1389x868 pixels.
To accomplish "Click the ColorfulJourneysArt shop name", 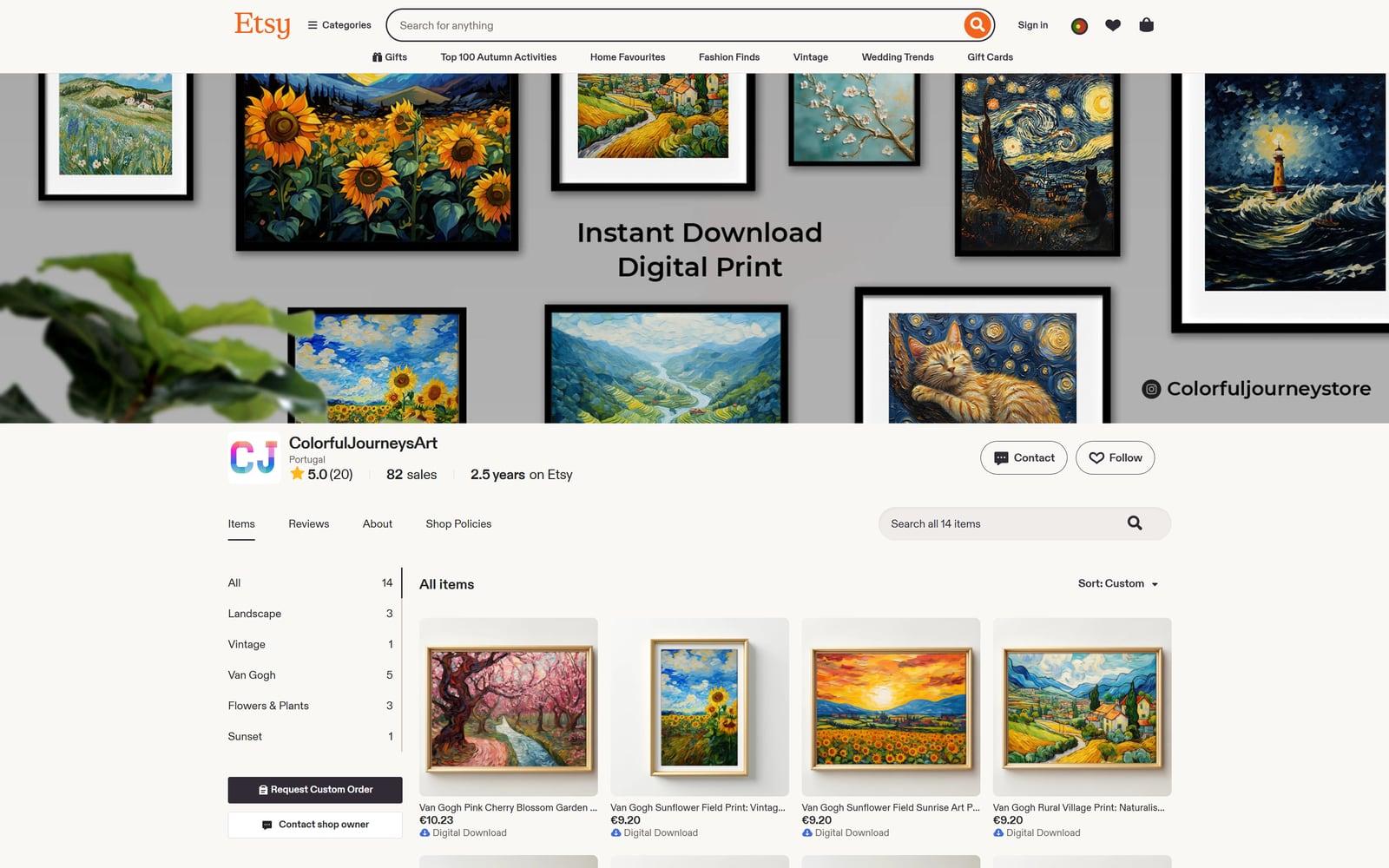I will (363, 443).
